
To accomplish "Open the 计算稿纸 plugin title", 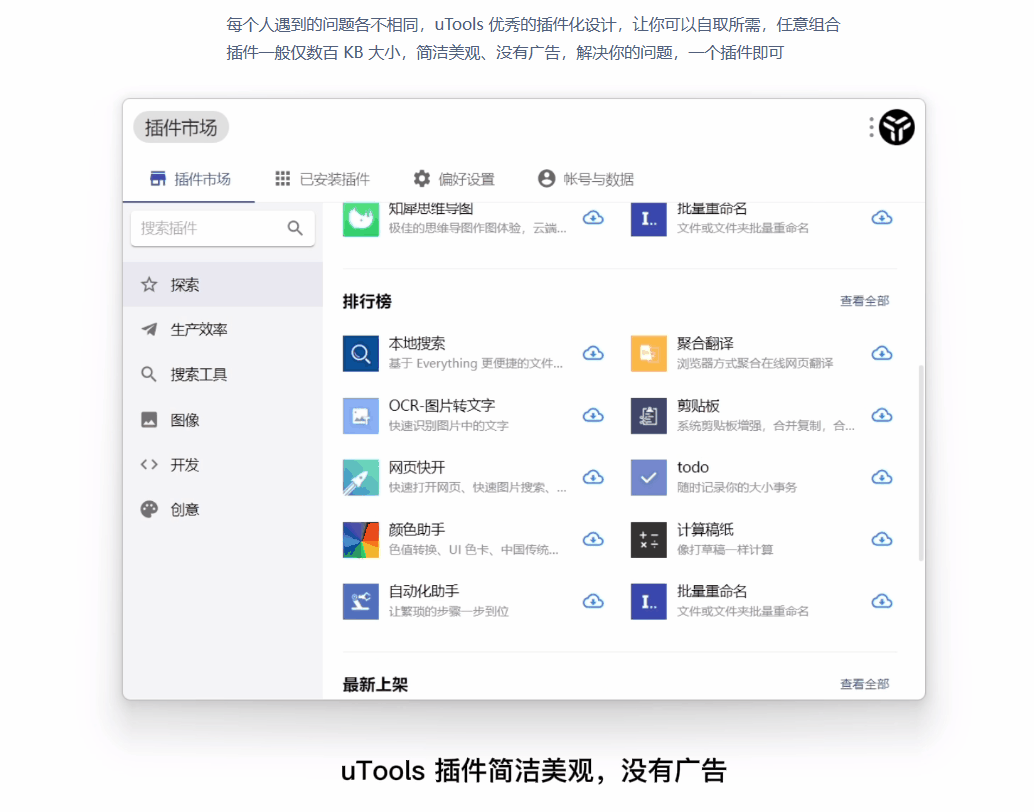I will (x=705, y=530).
